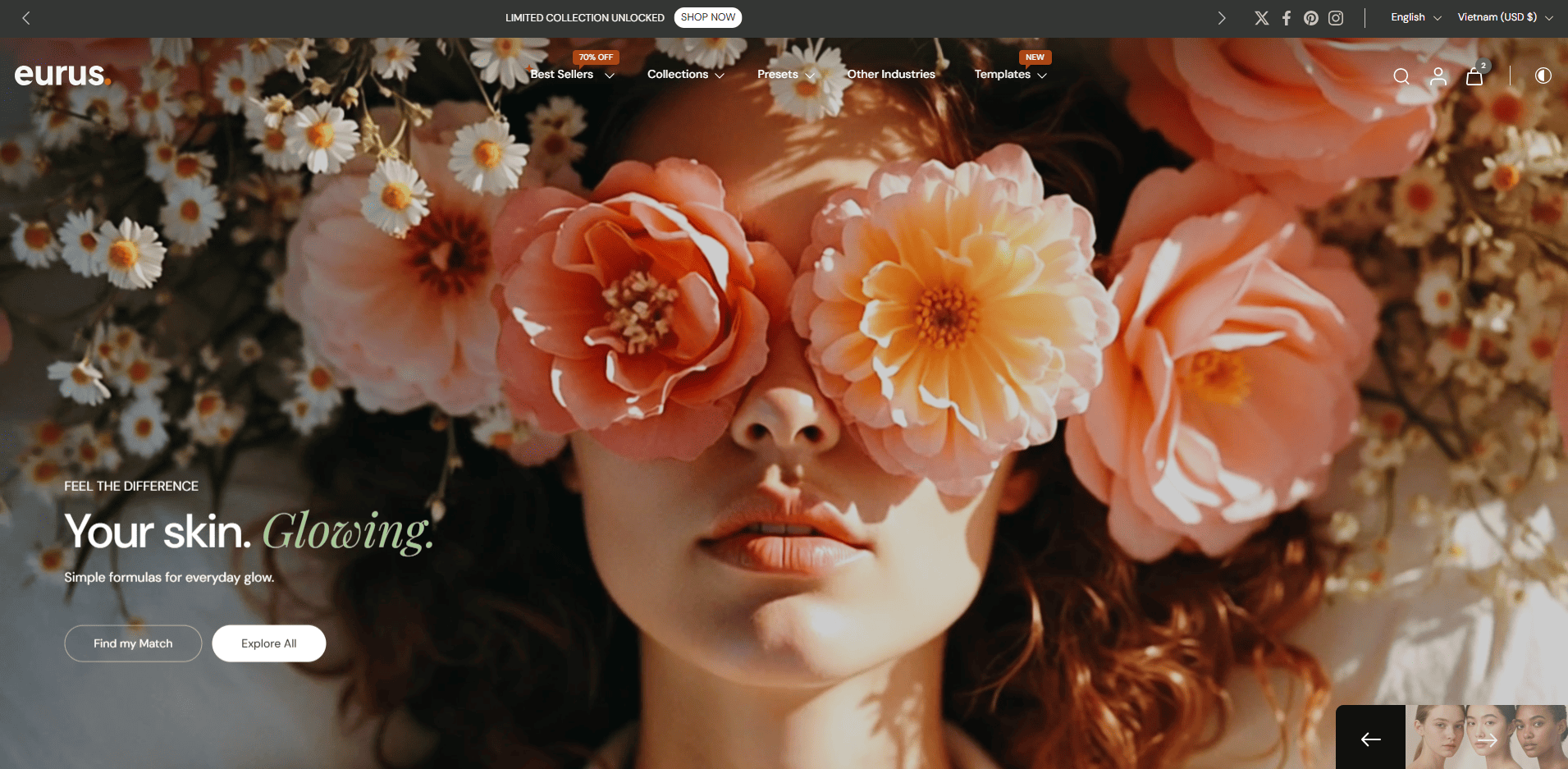The width and height of the screenshot is (1568, 769).
Task: Visit the Facebook page icon
Action: coord(1286,17)
